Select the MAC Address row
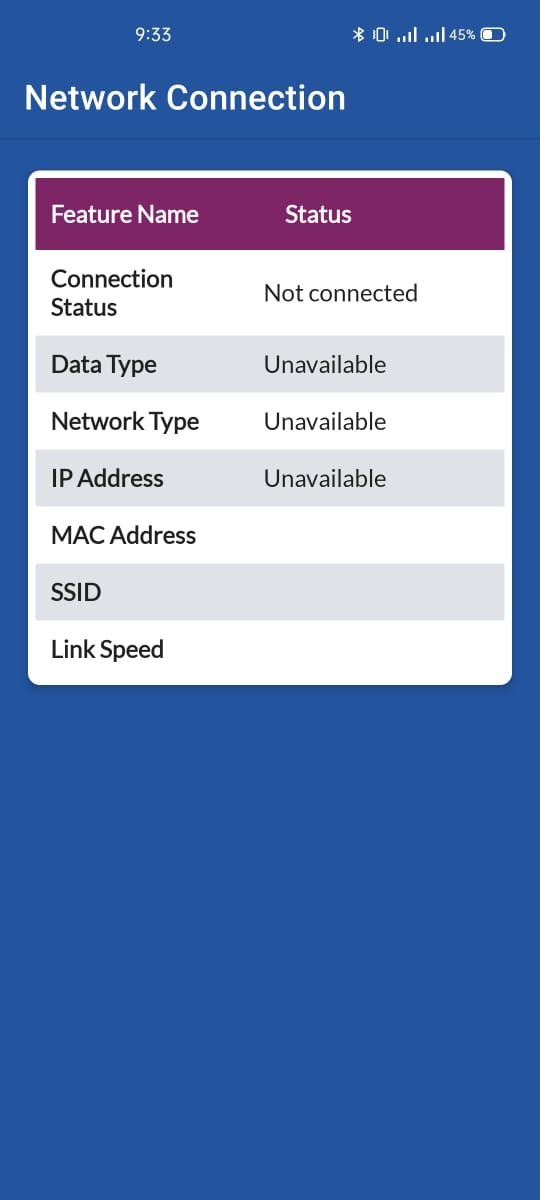The height and width of the screenshot is (1200, 540). 270,535
